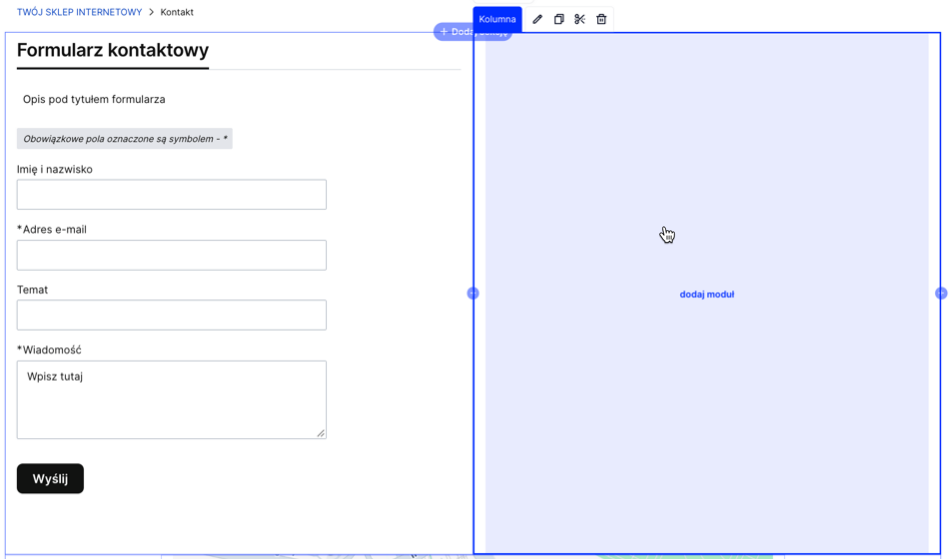This screenshot has height=559, width=950.
Task: Select the Formularz kontaktowy heading
Action: (x=113, y=50)
